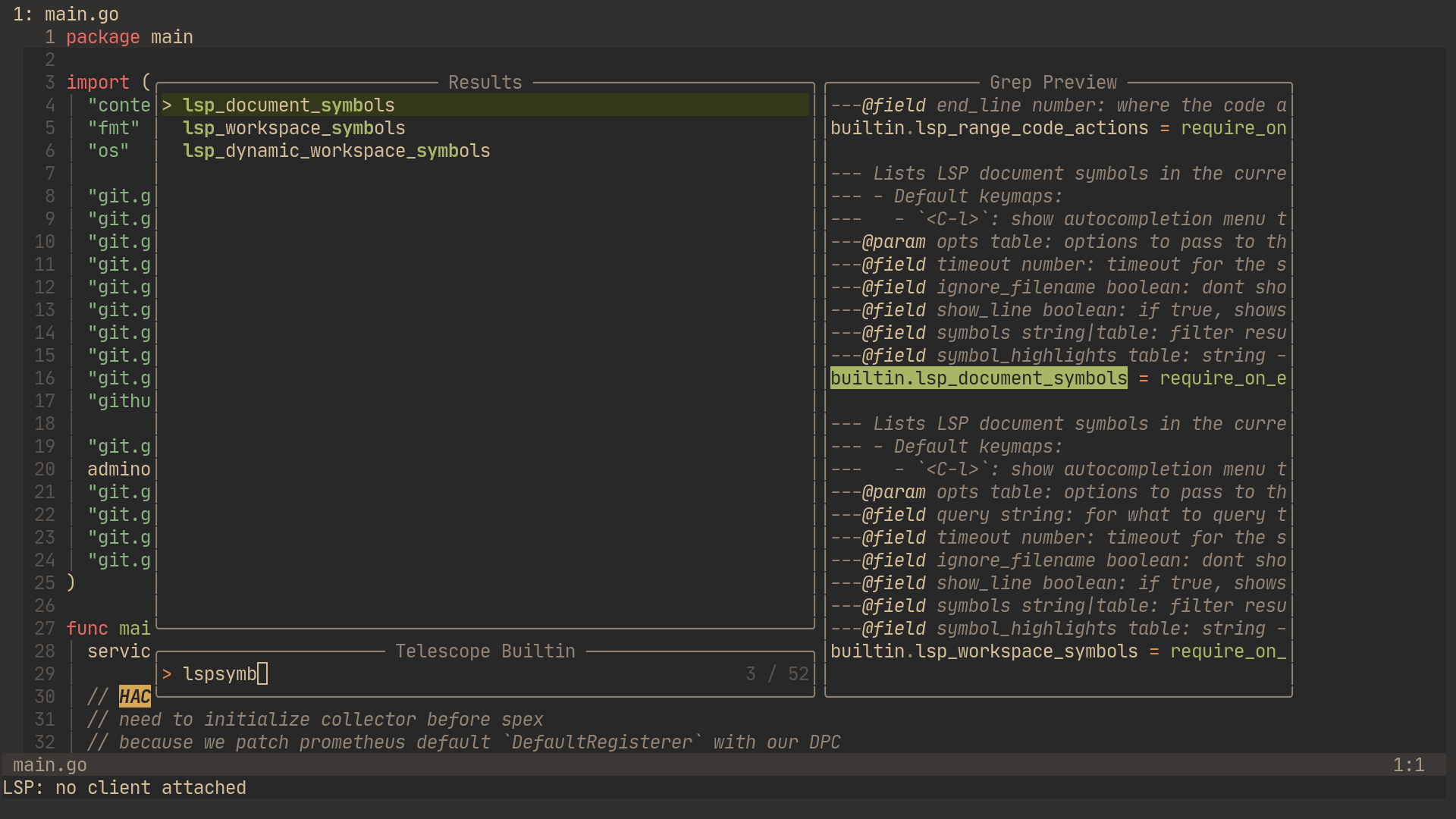Image resolution: width=1456 pixels, height=819 pixels.
Task: Click the builtin.lsp_workspace_symbols preview line
Action: click(984, 651)
